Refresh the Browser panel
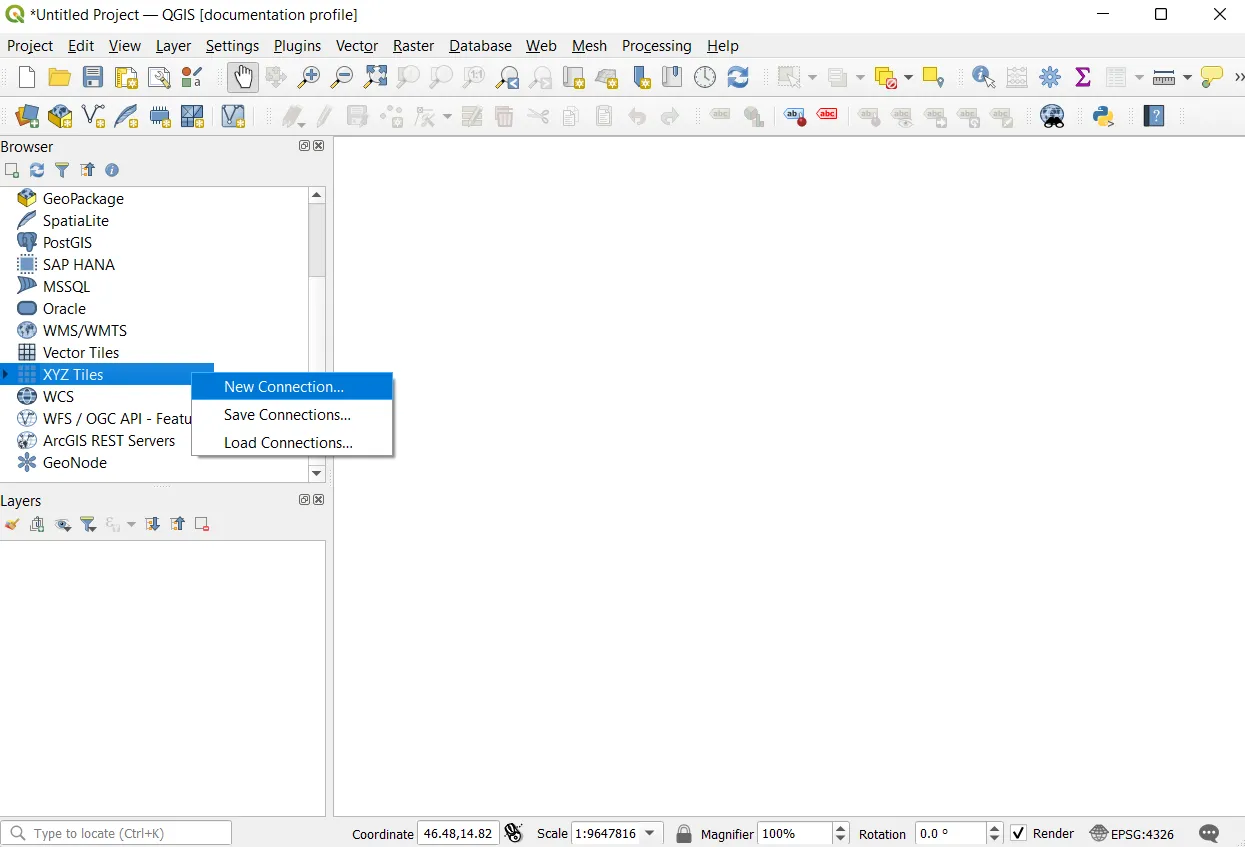 [x=37, y=171]
